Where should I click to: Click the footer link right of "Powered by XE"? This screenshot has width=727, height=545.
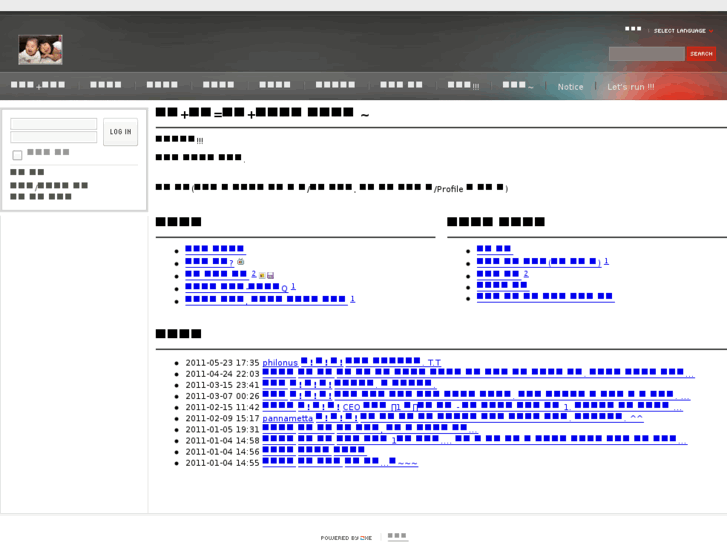397,536
